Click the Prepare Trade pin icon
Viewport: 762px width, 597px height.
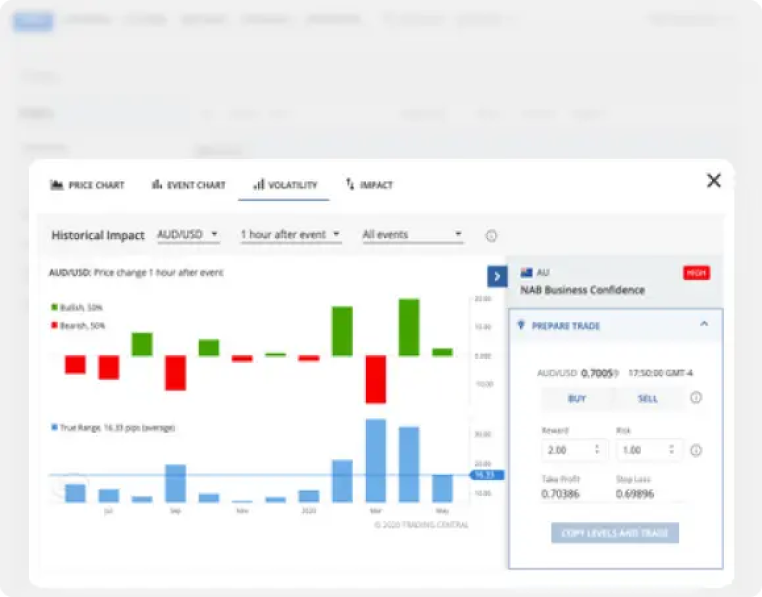(521, 325)
